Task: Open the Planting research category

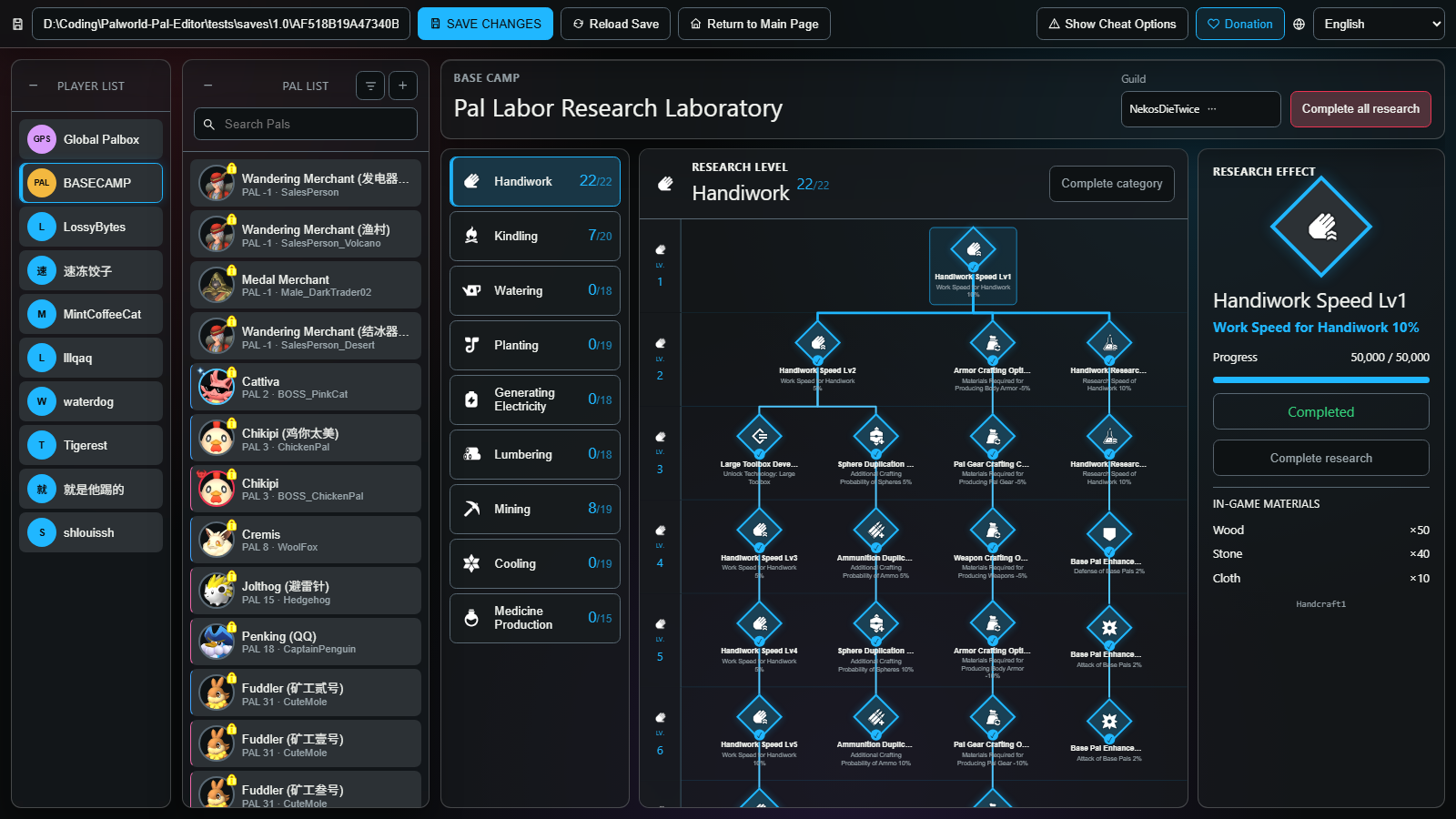Action: pos(535,345)
